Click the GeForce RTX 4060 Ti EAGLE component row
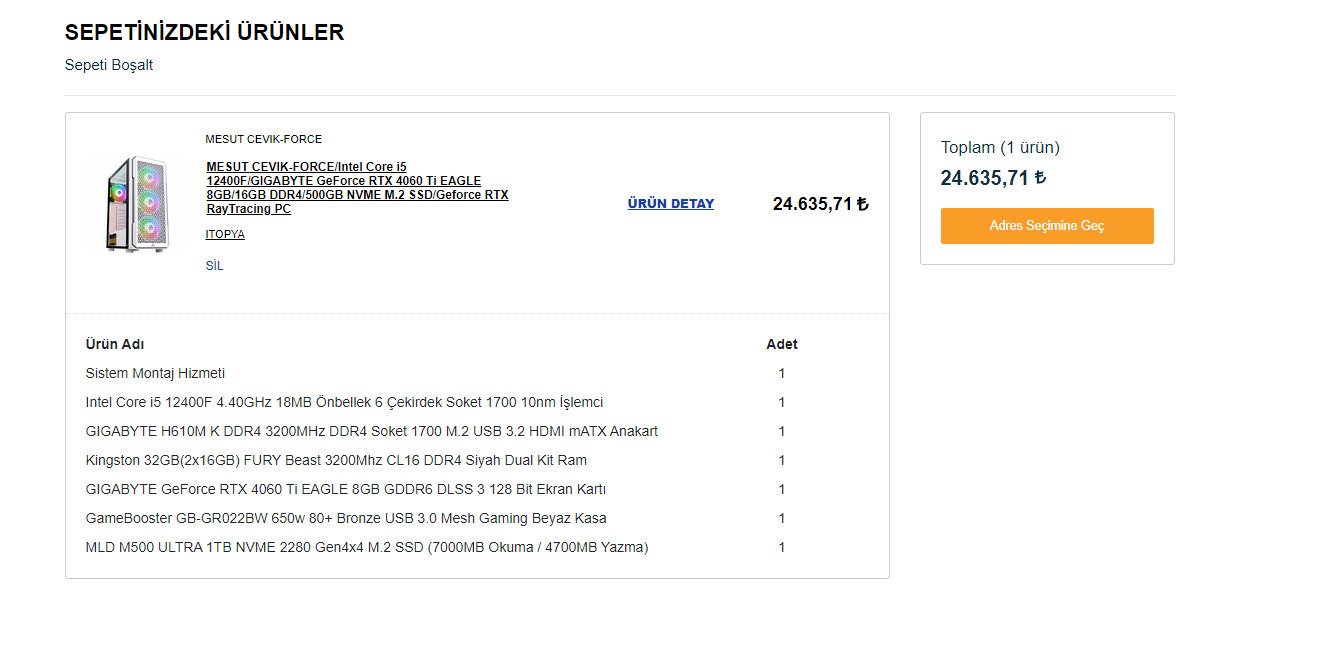The height and width of the screenshot is (665, 1331). coord(346,489)
